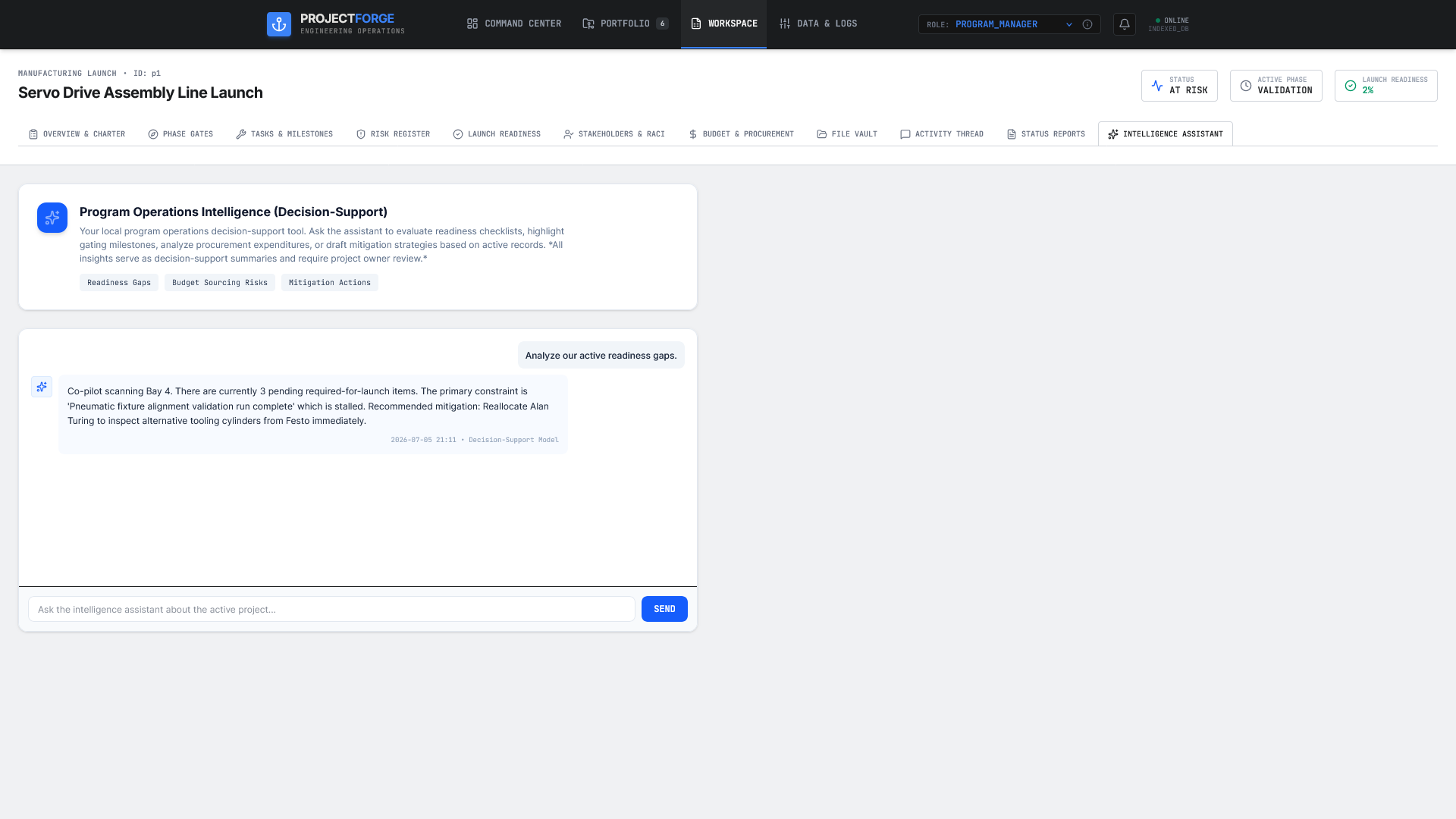Click the 'Program Operations Intelligence (Decision-Support)' heading
This screenshot has width=1456, height=819.
[234, 212]
